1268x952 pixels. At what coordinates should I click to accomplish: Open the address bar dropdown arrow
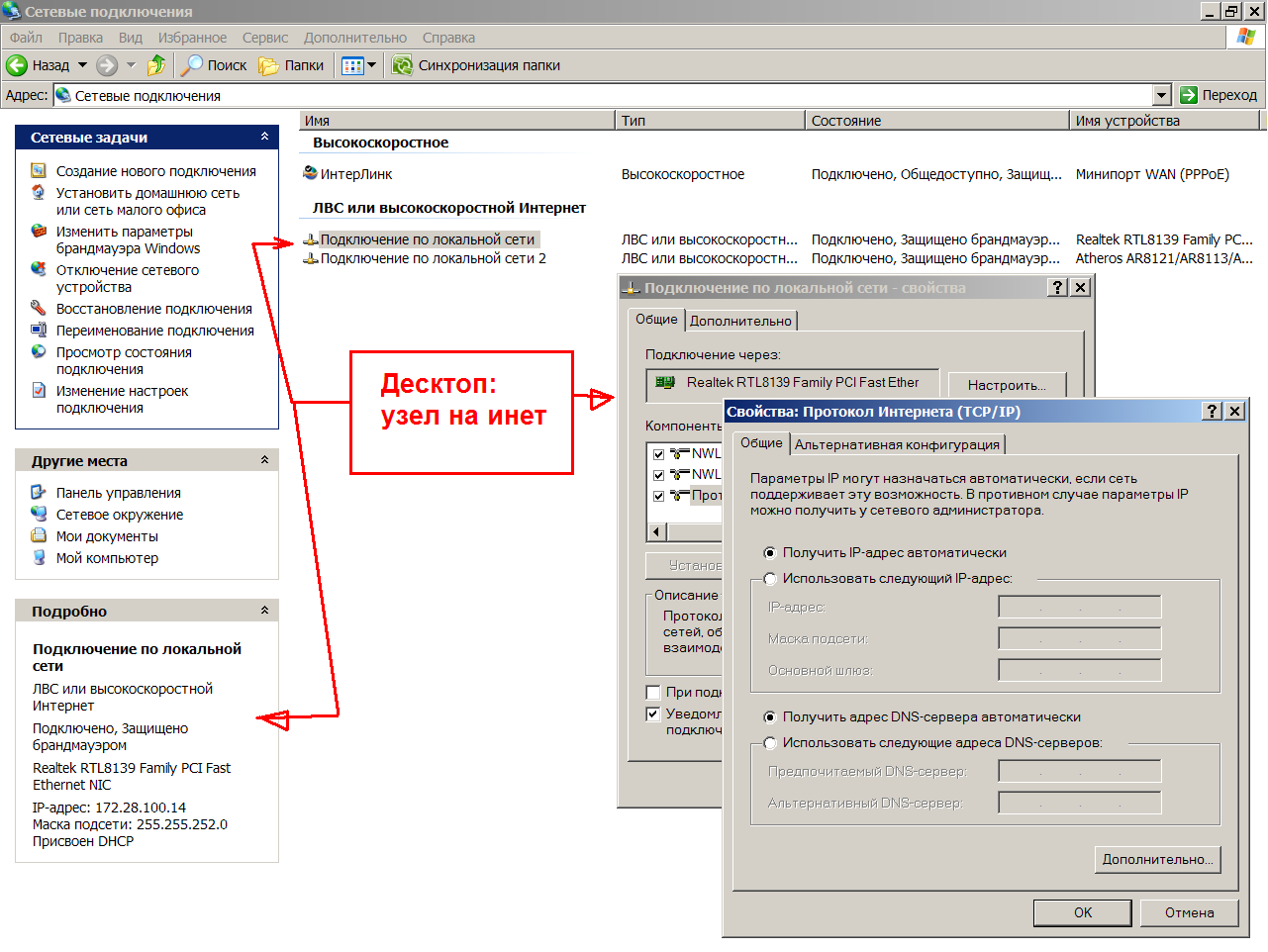point(1162,95)
